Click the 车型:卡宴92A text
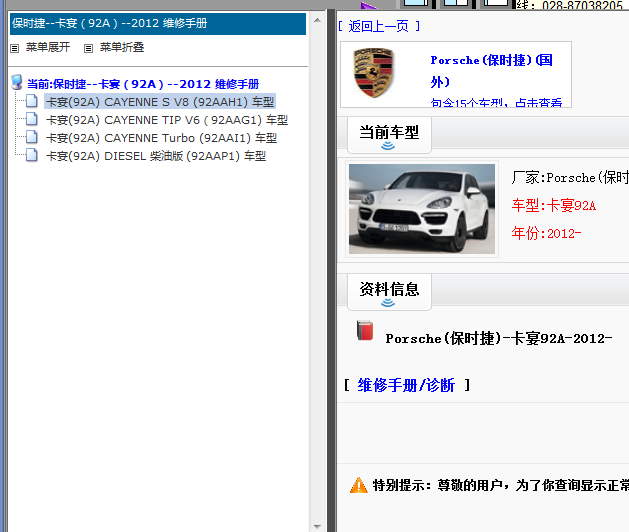This screenshot has width=629, height=532. [554, 205]
